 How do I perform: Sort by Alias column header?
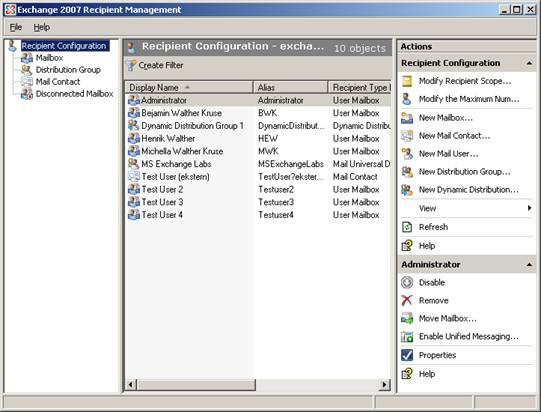290,88
